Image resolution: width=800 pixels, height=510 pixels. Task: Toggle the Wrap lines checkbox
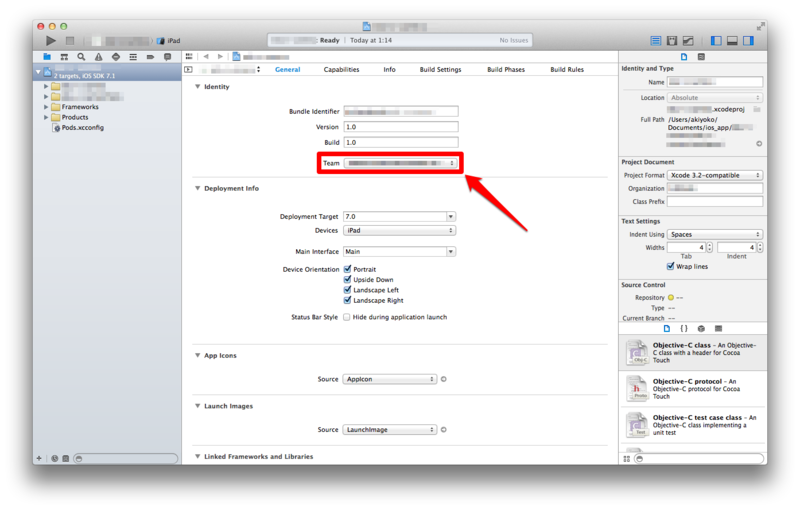click(670, 266)
